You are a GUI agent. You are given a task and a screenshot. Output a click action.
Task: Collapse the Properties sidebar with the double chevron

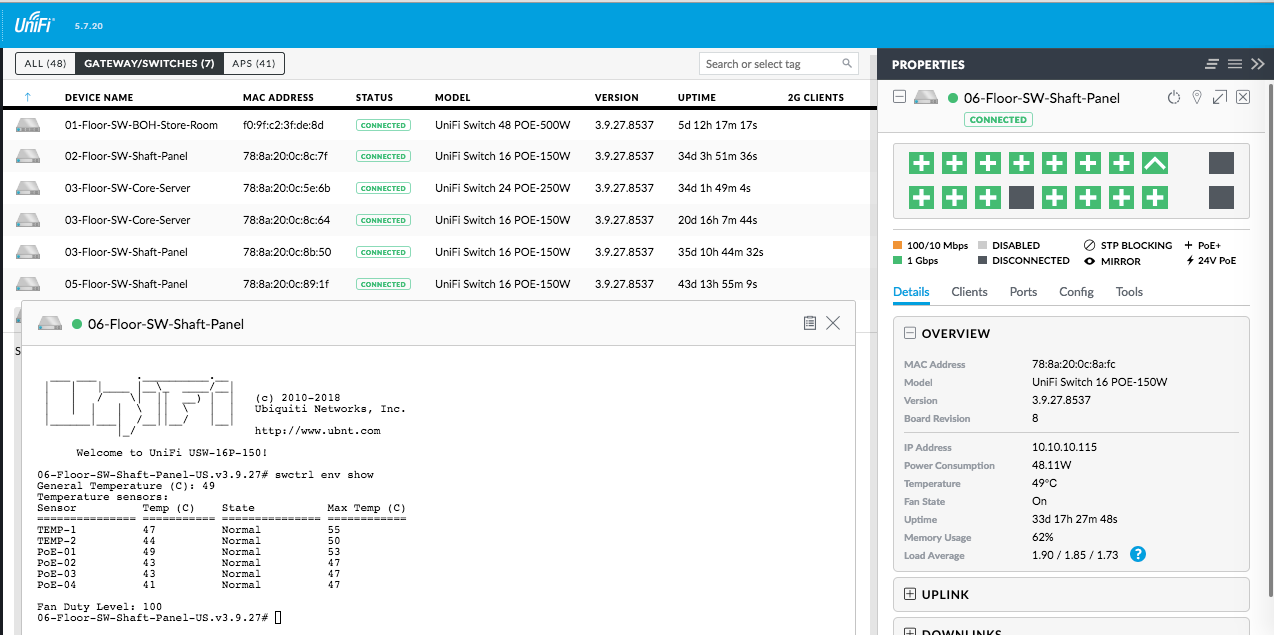tap(1258, 64)
